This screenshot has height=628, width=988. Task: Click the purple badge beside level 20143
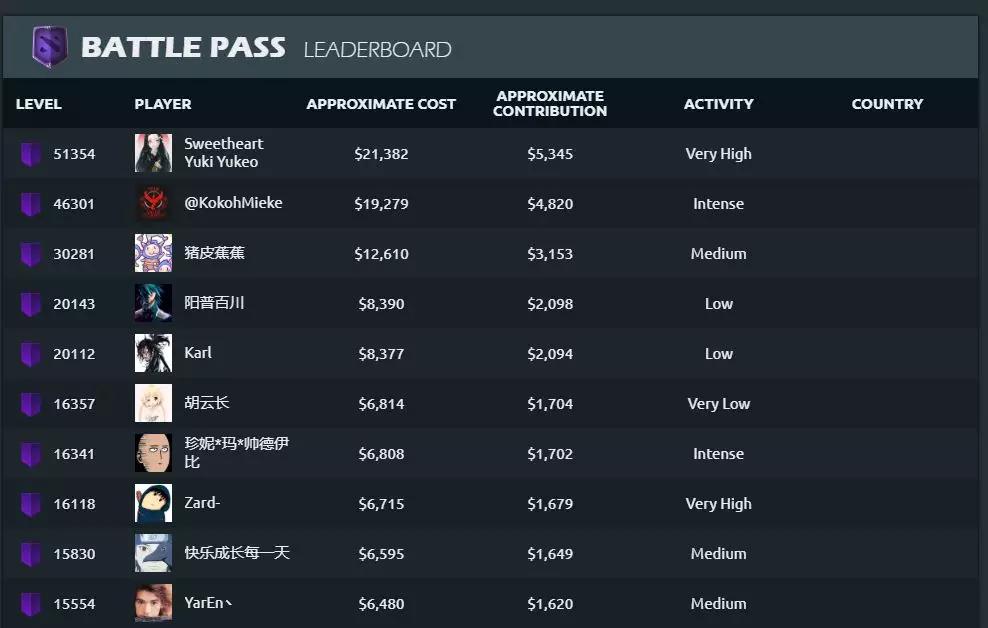[31, 304]
